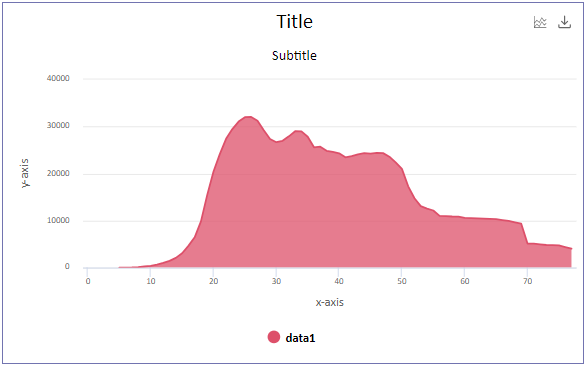Image resolution: width=587 pixels, height=365 pixels.
Task: Click the 60 tick on x-axis
Action: [465, 281]
